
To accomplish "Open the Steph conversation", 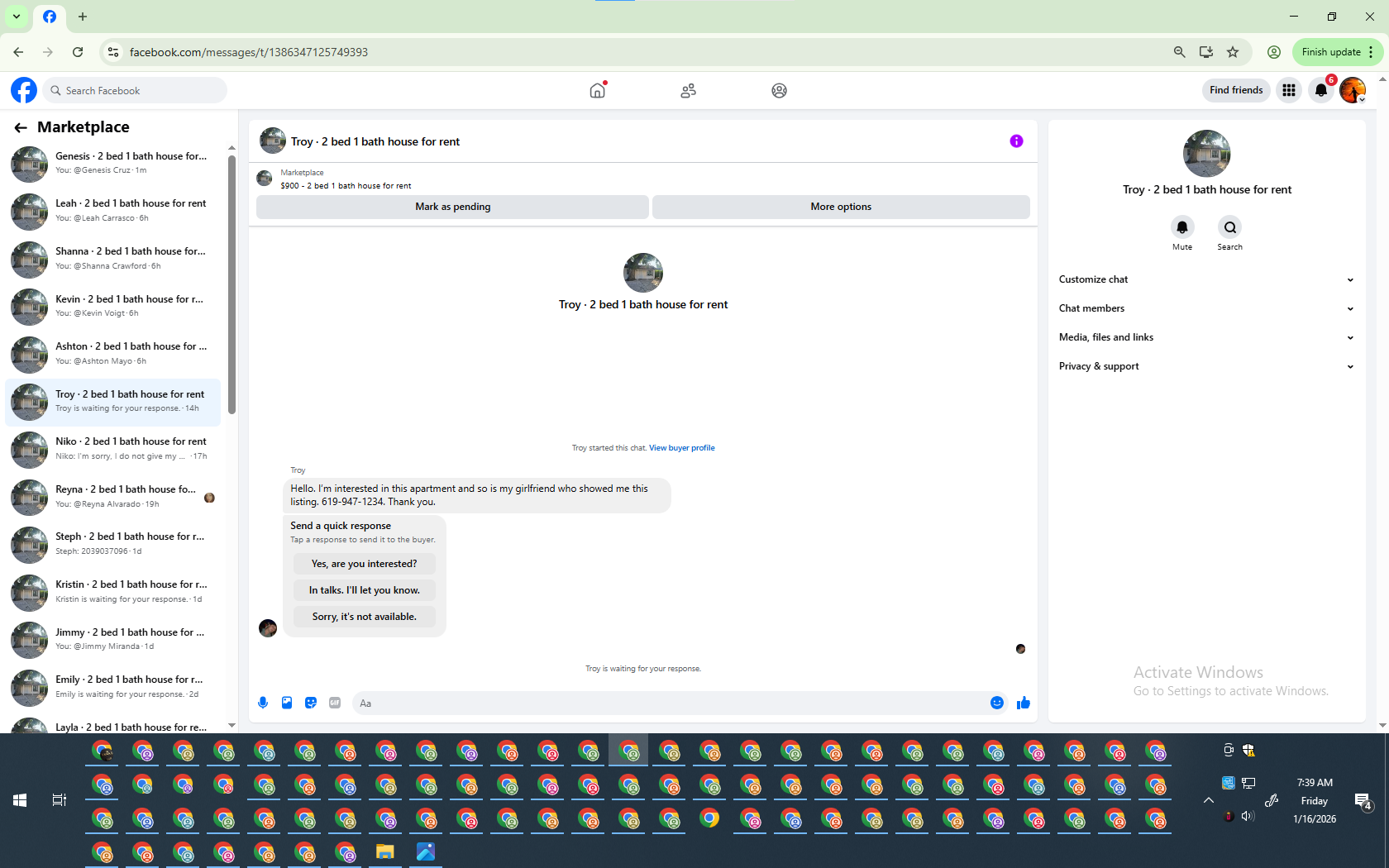I will click(x=113, y=544).
